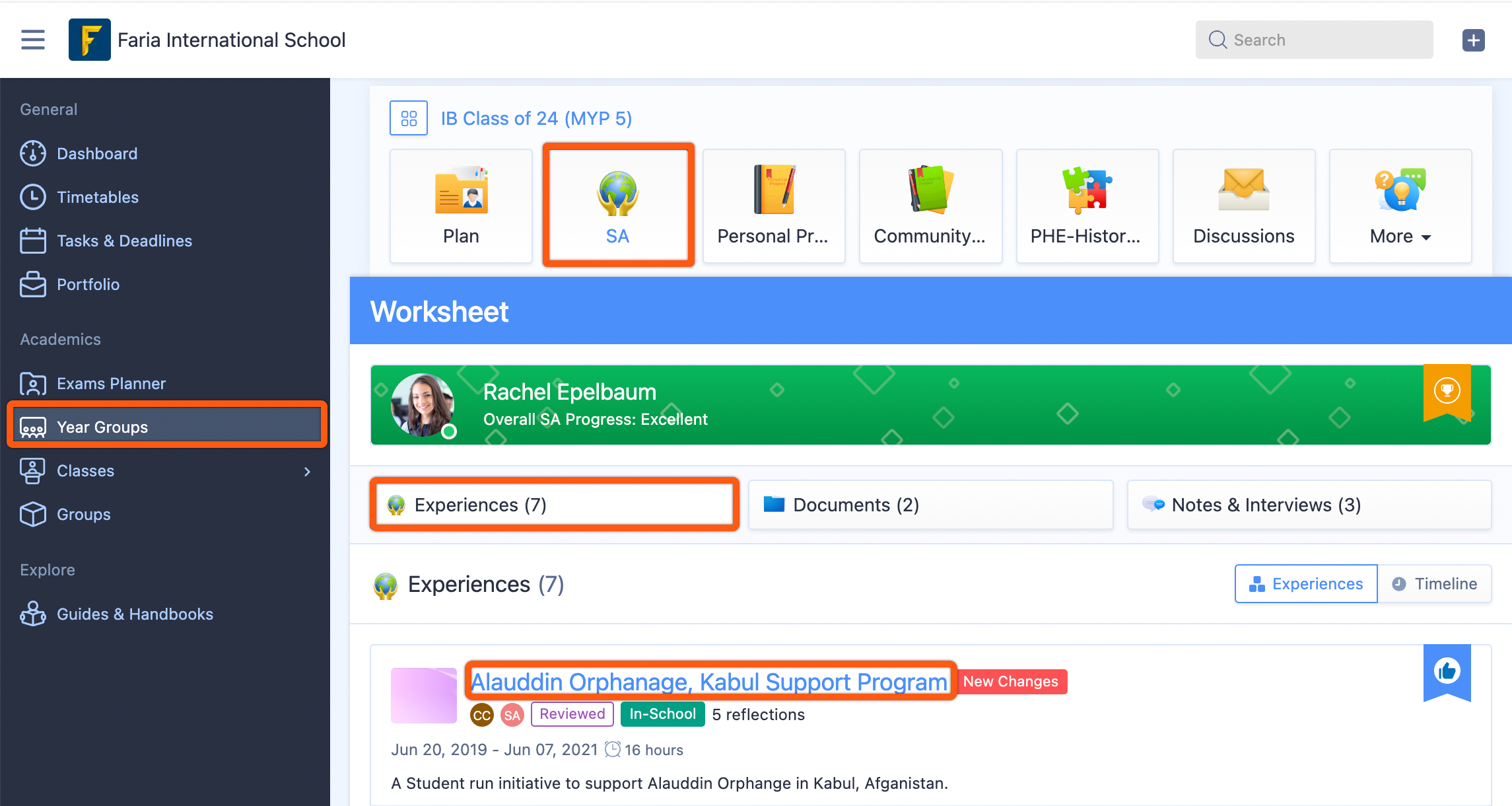Viewport: 1512px width, 806px height.
Task: Click Rachel Epelbaum's profile photo
Action: pos(423,405)
